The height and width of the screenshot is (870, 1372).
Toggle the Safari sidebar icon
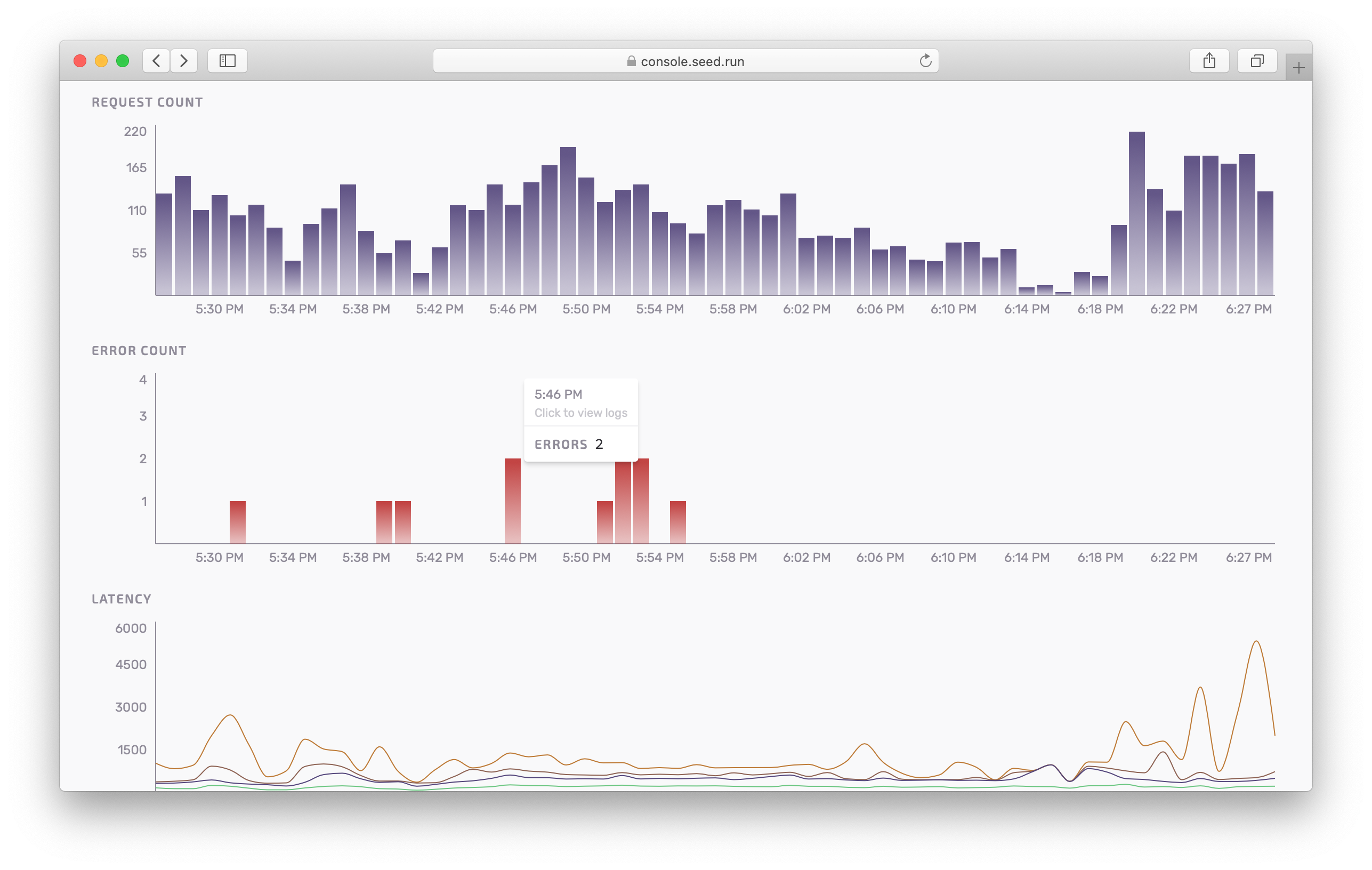(228, 60)
